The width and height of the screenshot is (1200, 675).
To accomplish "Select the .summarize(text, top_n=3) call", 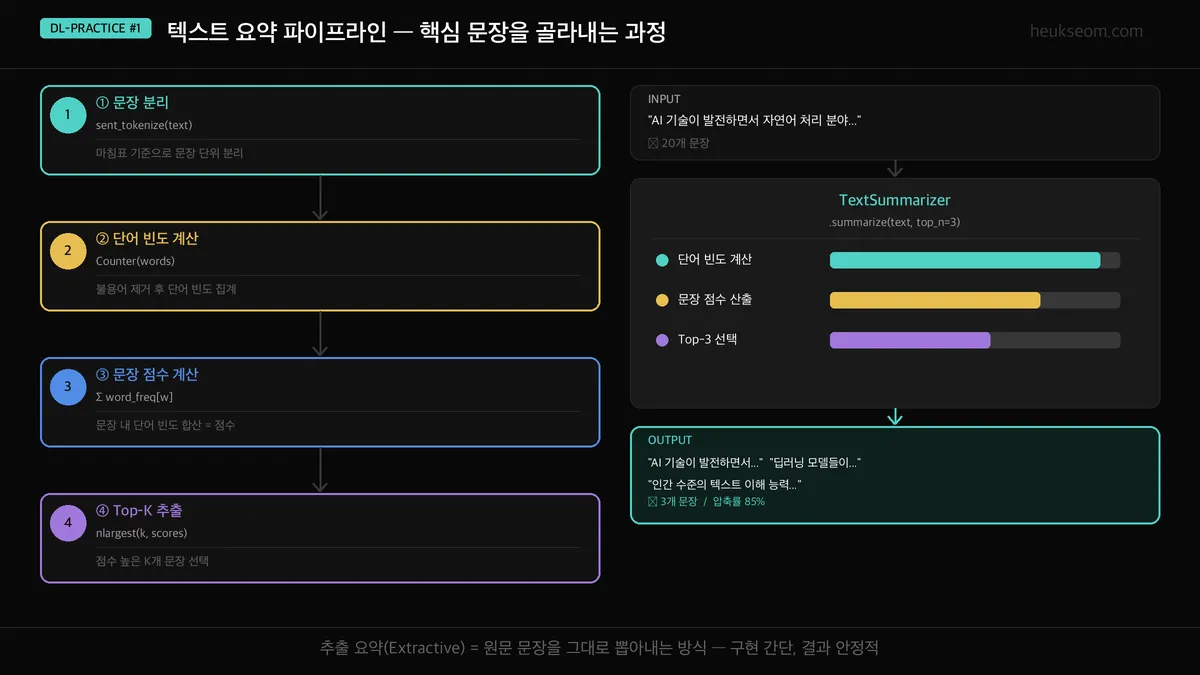I will coord(895,222).
